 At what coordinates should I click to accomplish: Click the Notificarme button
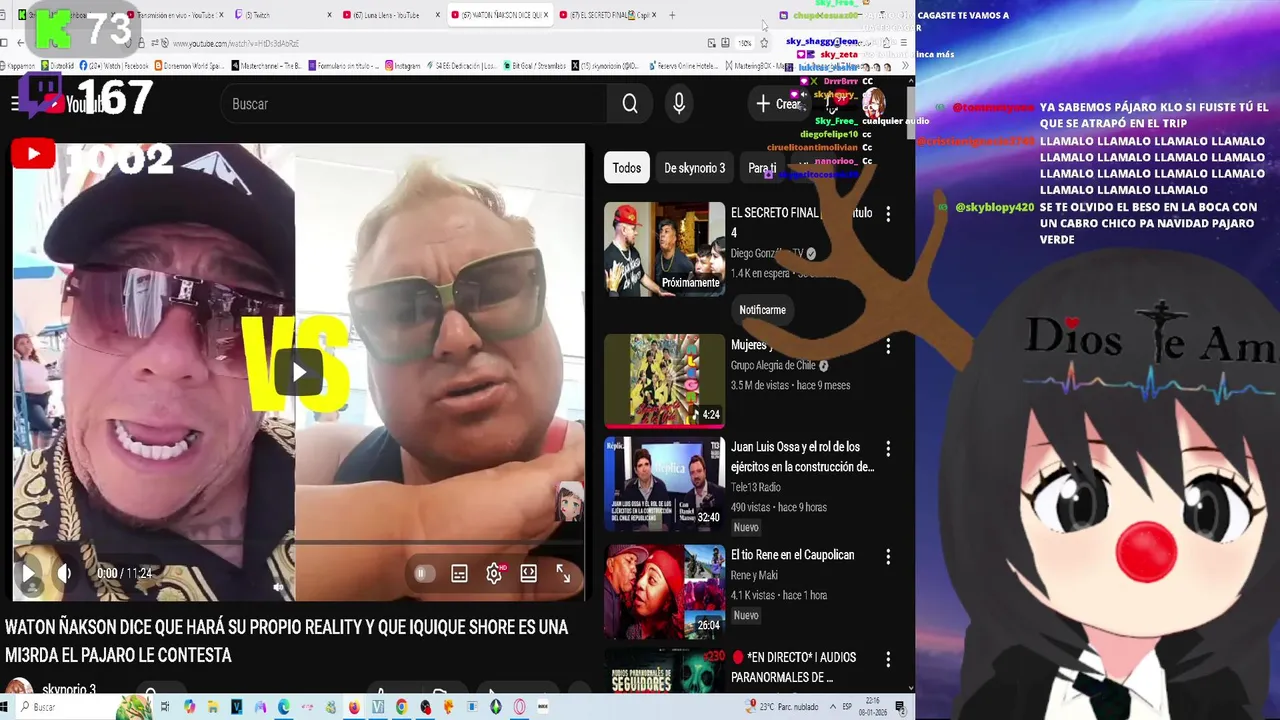(x=763, y=310)
